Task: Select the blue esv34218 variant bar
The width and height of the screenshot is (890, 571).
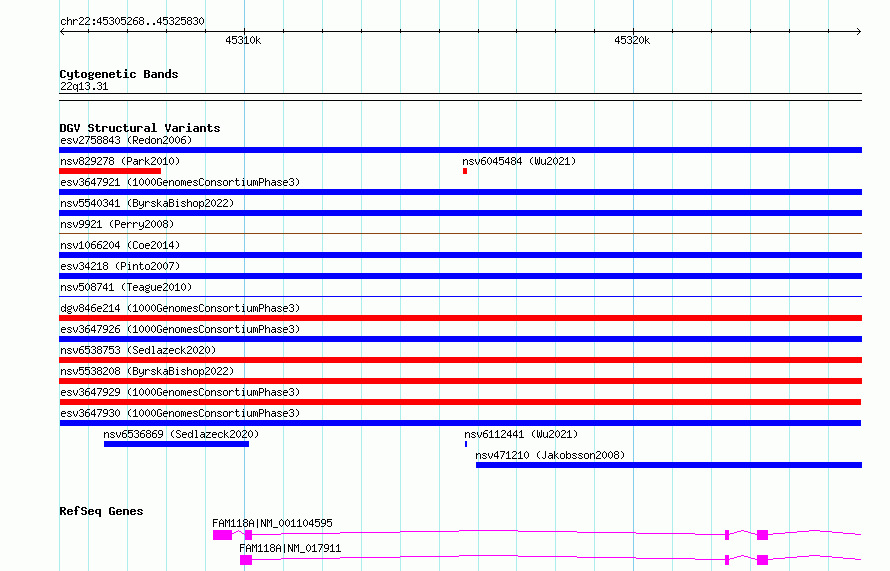Action: coord(460,276)
